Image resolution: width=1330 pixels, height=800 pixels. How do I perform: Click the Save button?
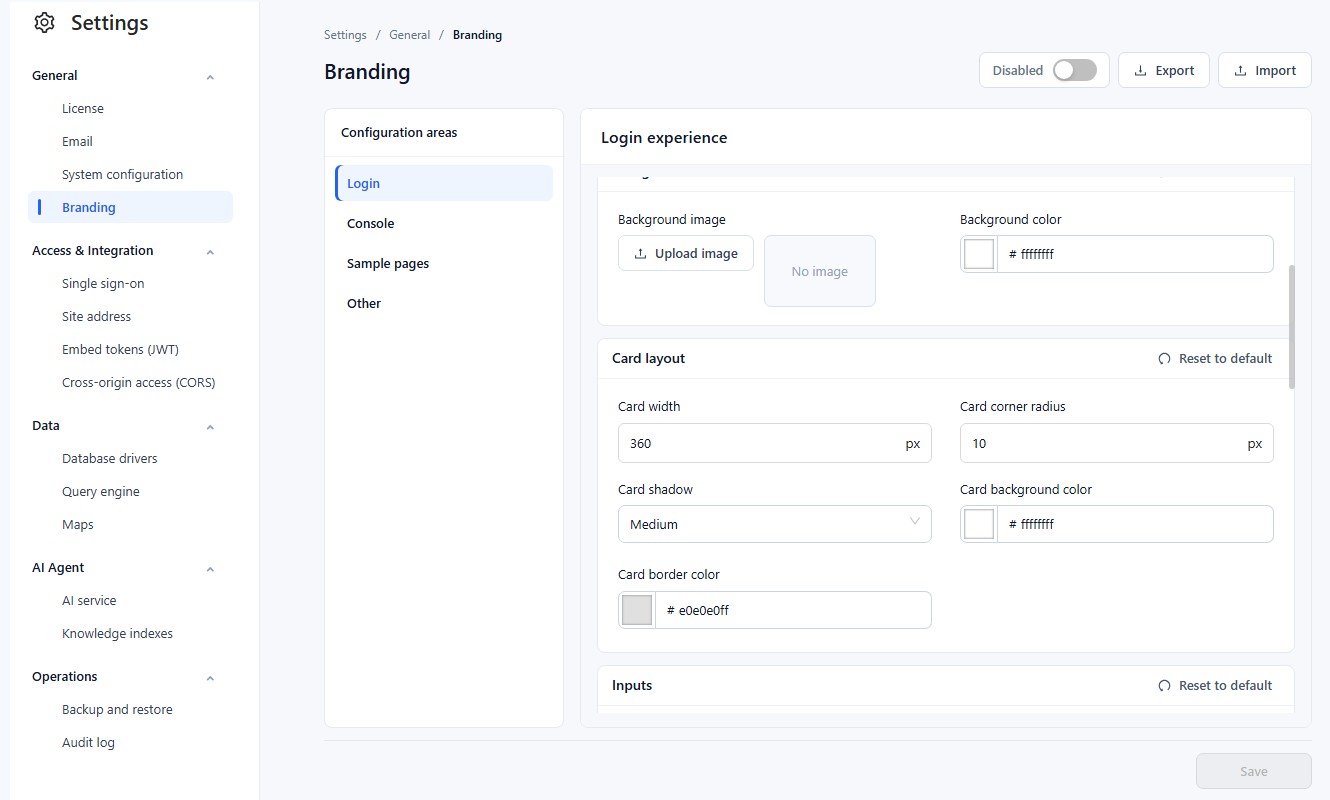pyautogui.click(x=1254, y=771)
